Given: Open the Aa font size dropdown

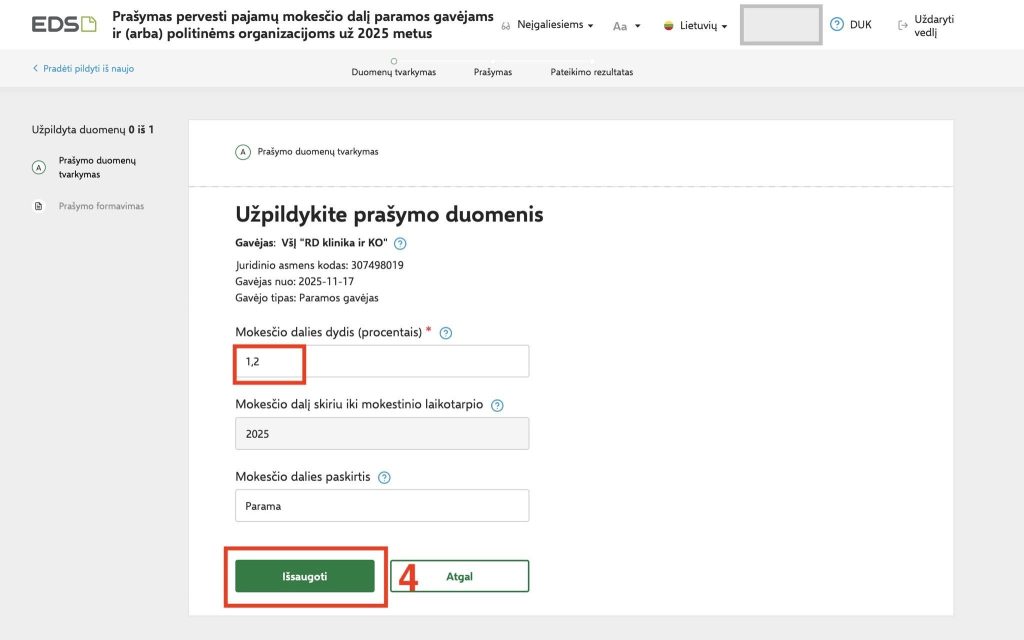Looking at the screenshot, I should tap(626, 26).
